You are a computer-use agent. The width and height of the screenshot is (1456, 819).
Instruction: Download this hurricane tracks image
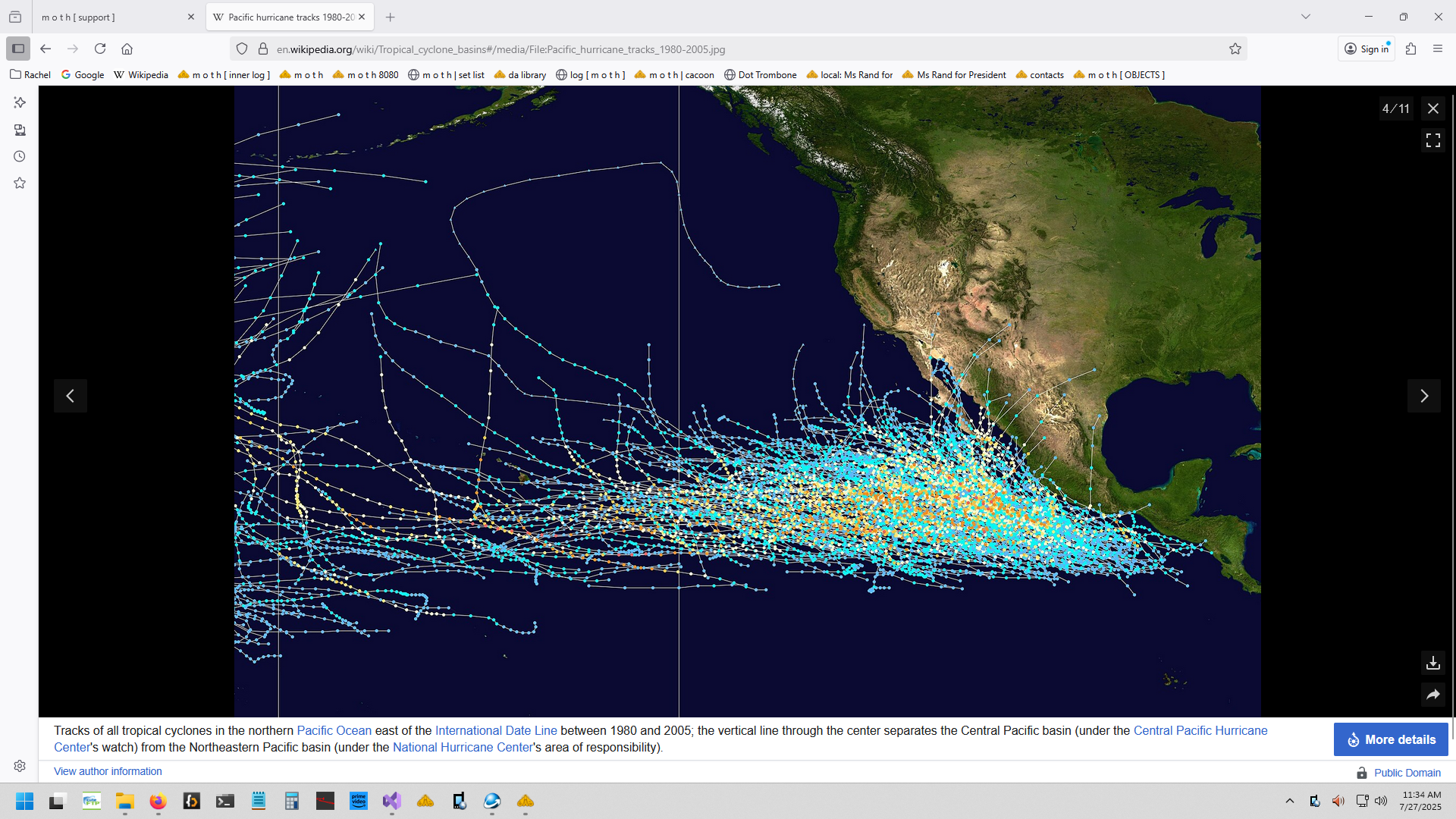point(1432,663)
